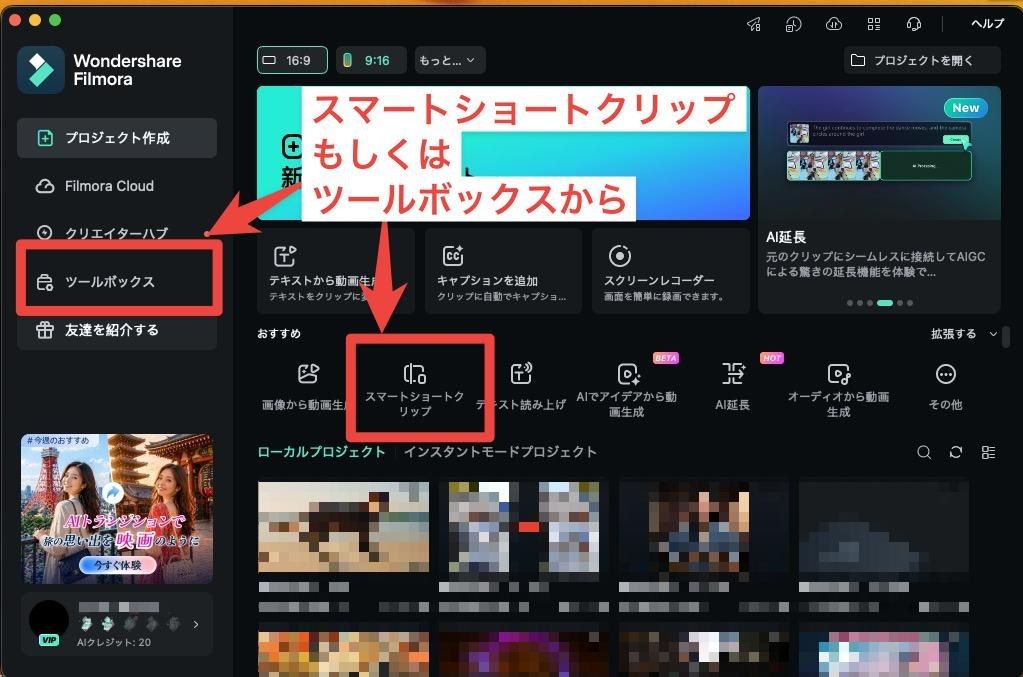The width and height of the screenshot is (1023, 677).
Task: Open Filmora Cloud in the sidebar
Action: 117,186
